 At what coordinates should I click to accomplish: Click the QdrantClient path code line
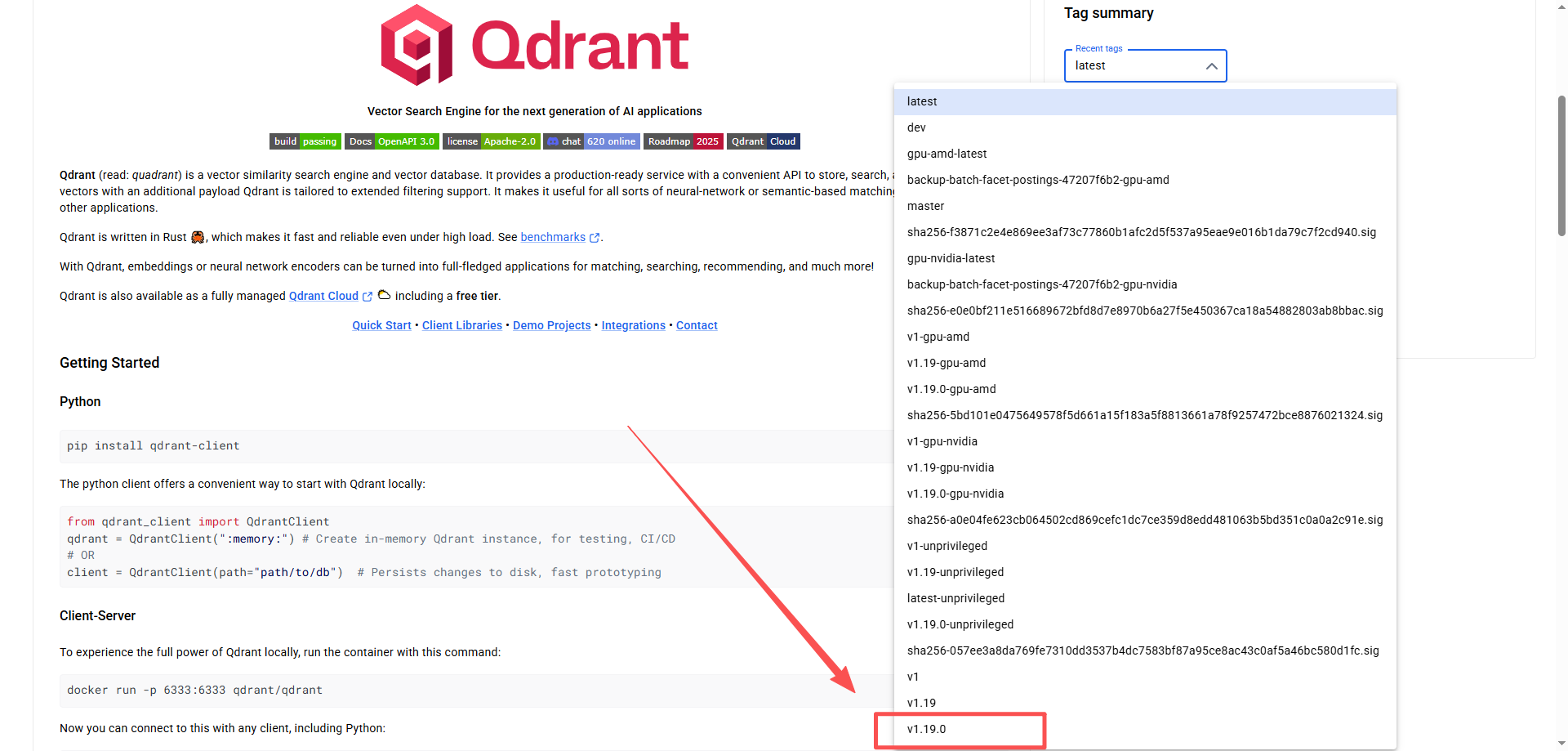tap(363, 573)
